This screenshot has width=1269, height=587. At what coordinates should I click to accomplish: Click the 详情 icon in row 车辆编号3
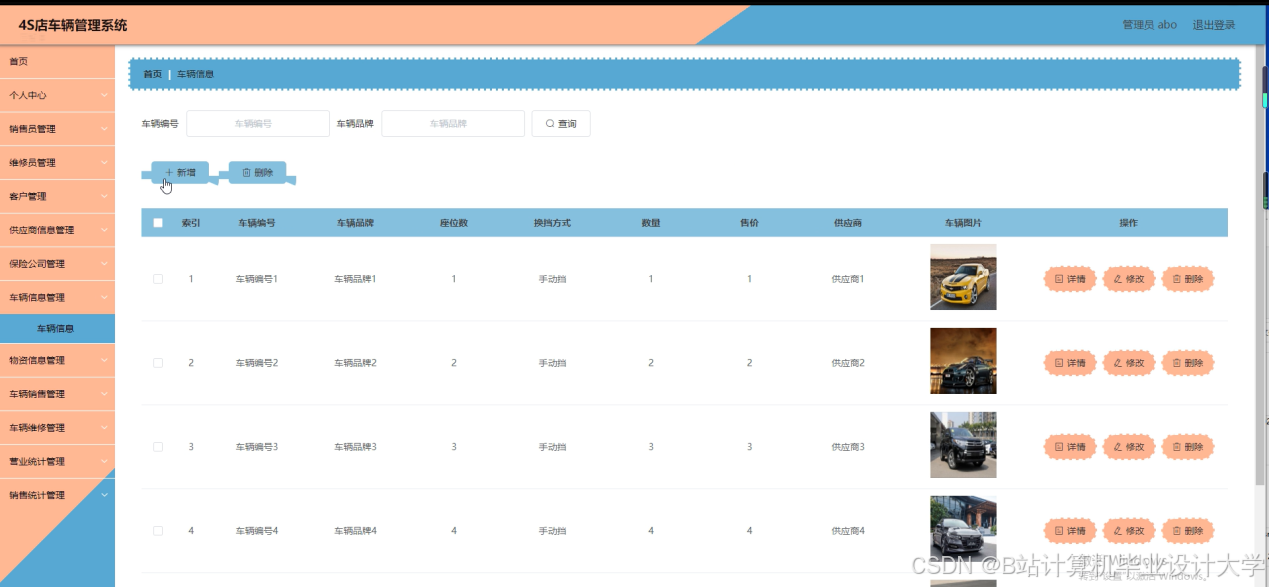coord(1059,447)
